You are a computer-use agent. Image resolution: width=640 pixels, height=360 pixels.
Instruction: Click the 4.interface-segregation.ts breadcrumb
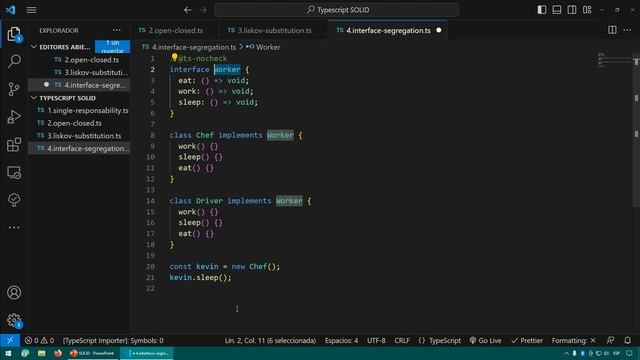[189, 47]
